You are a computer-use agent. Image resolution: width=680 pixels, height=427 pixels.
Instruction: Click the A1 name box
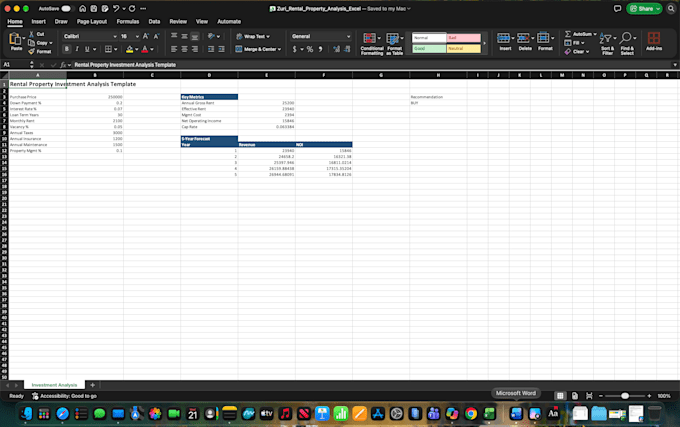pos(15,65)
